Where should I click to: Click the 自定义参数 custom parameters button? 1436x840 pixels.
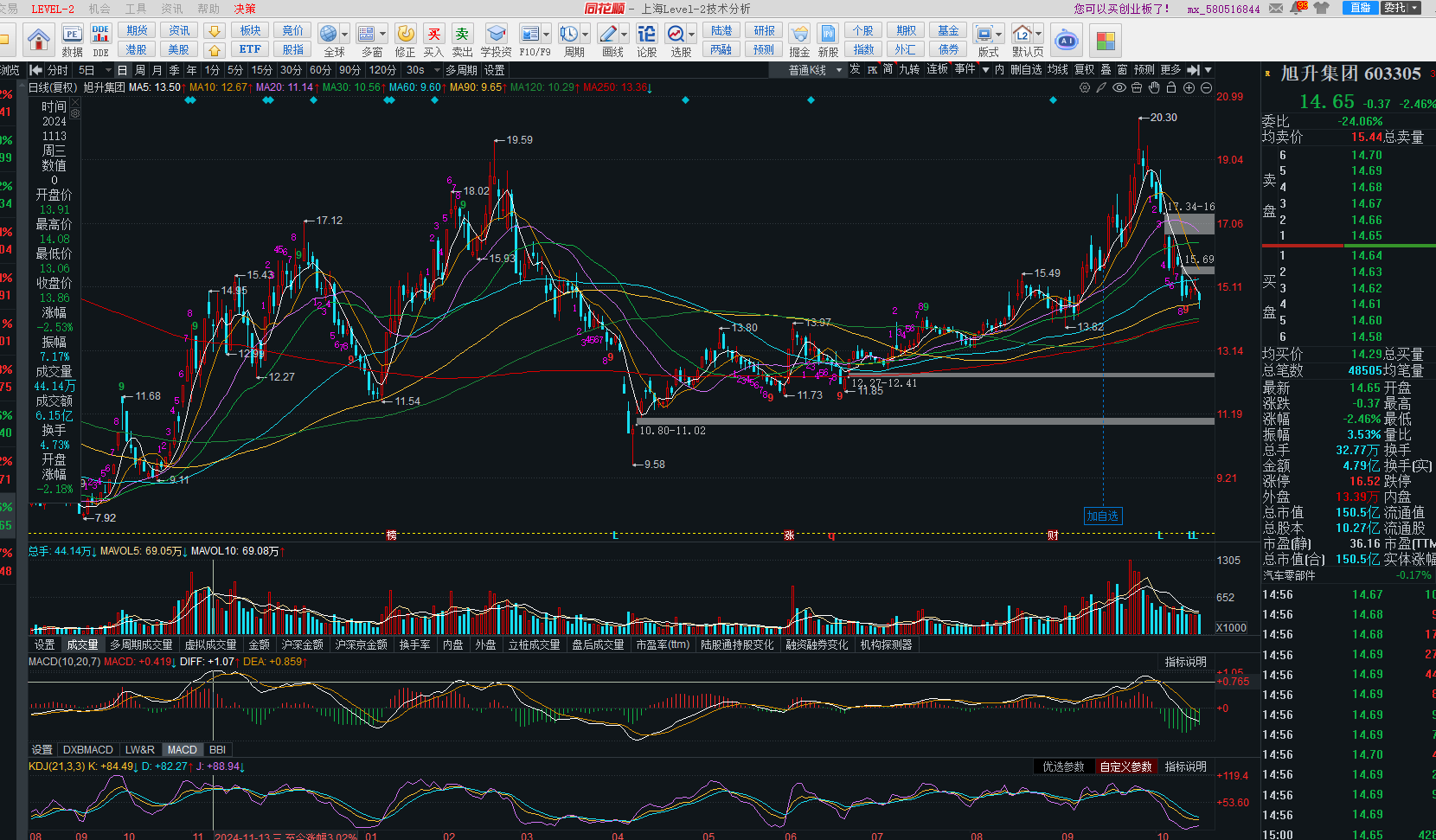point(1125,767)
